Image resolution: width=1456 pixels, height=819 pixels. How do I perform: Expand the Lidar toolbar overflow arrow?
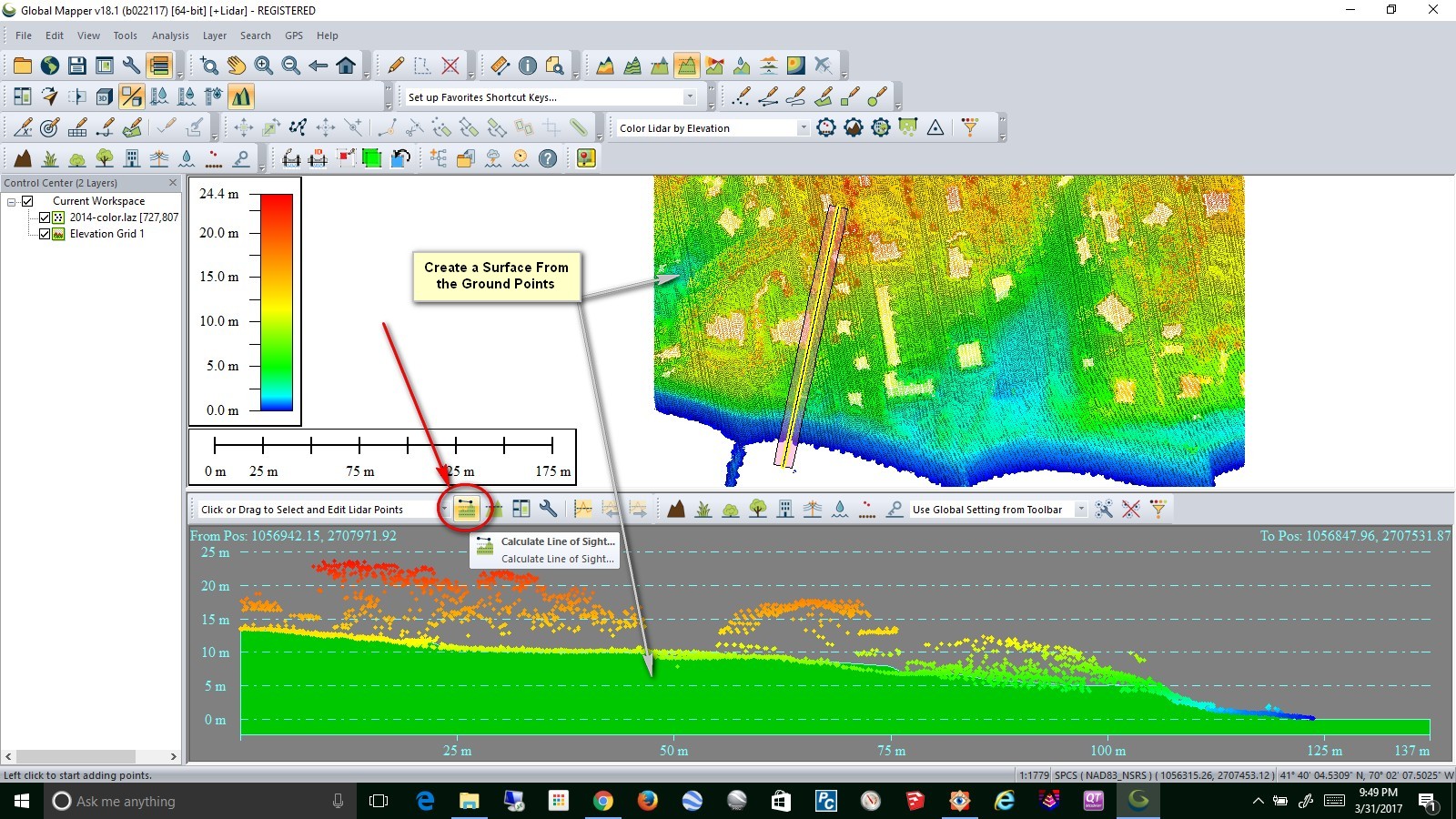pos(1002,136)
